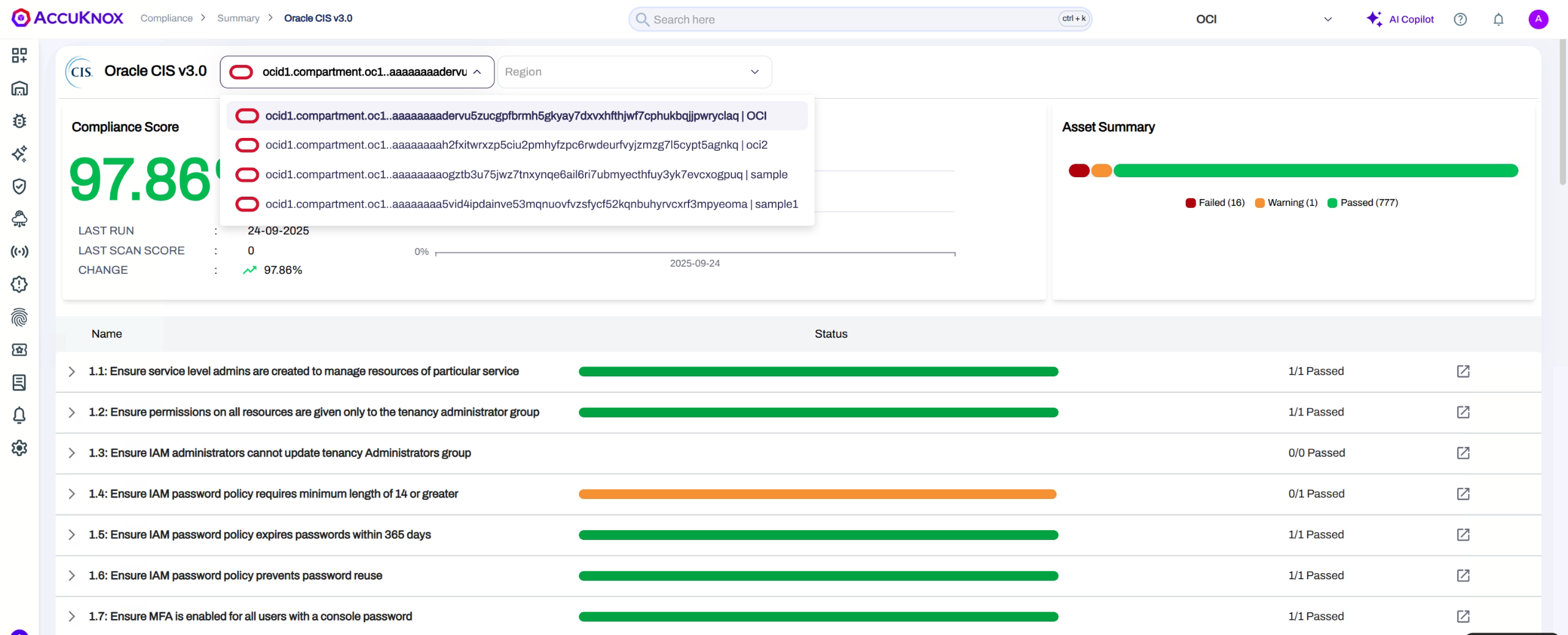Viewport: 1568px width, 635px height.
Task: Click the settings gear in the sidebar
Action: (20, 448)
